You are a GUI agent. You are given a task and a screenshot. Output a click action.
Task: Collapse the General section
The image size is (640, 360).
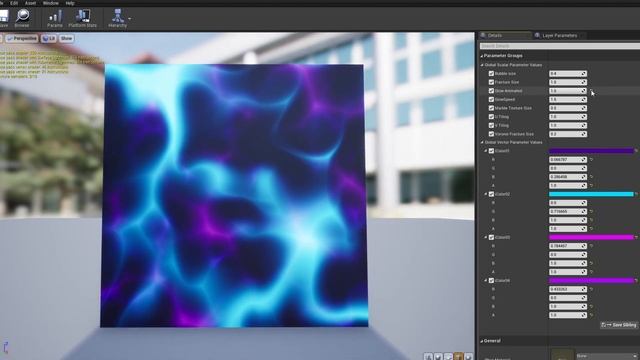click(482, 341)
